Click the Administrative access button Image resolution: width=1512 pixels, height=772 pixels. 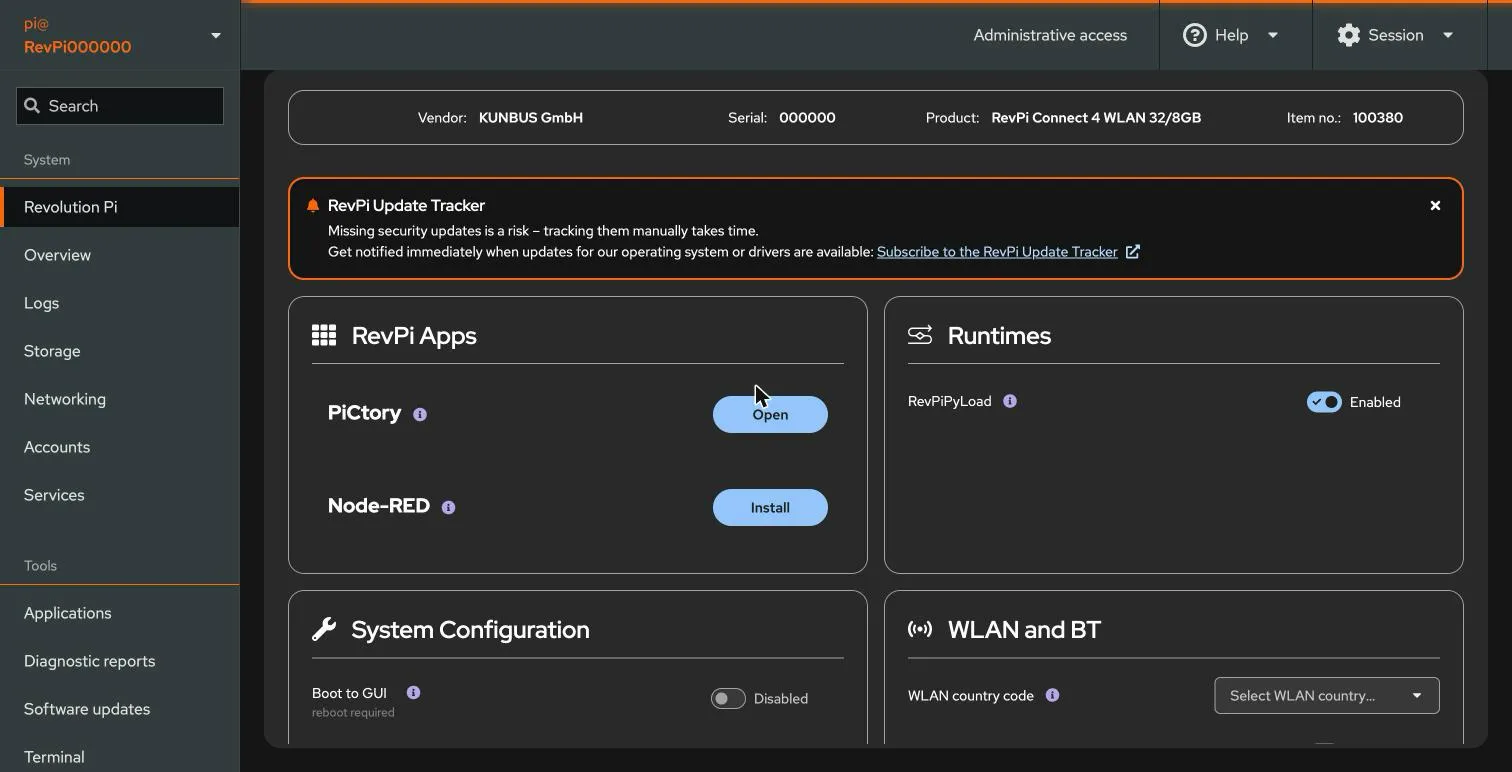tap(1050, 35)
